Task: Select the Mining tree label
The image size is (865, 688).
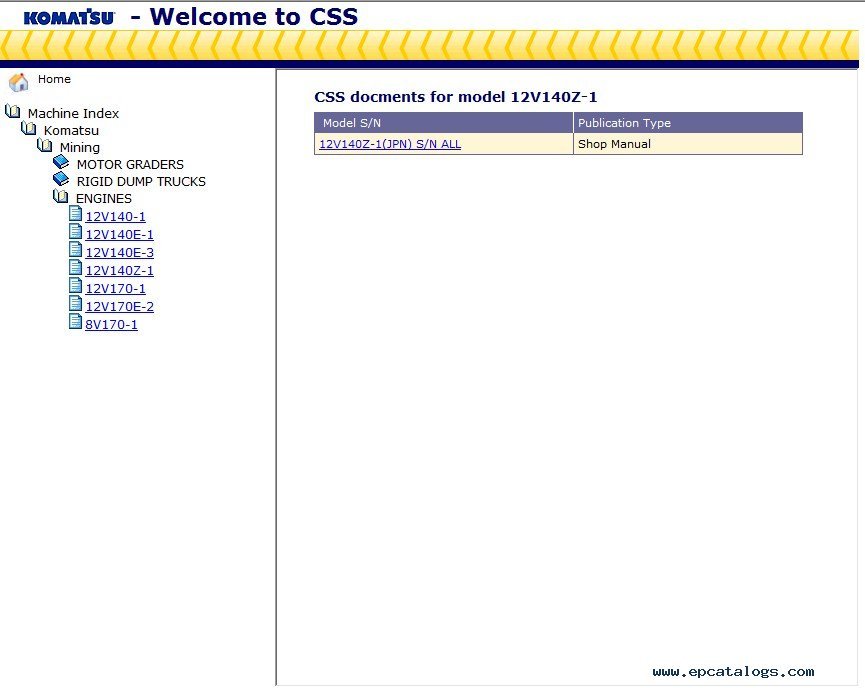Action: point(80,147)
